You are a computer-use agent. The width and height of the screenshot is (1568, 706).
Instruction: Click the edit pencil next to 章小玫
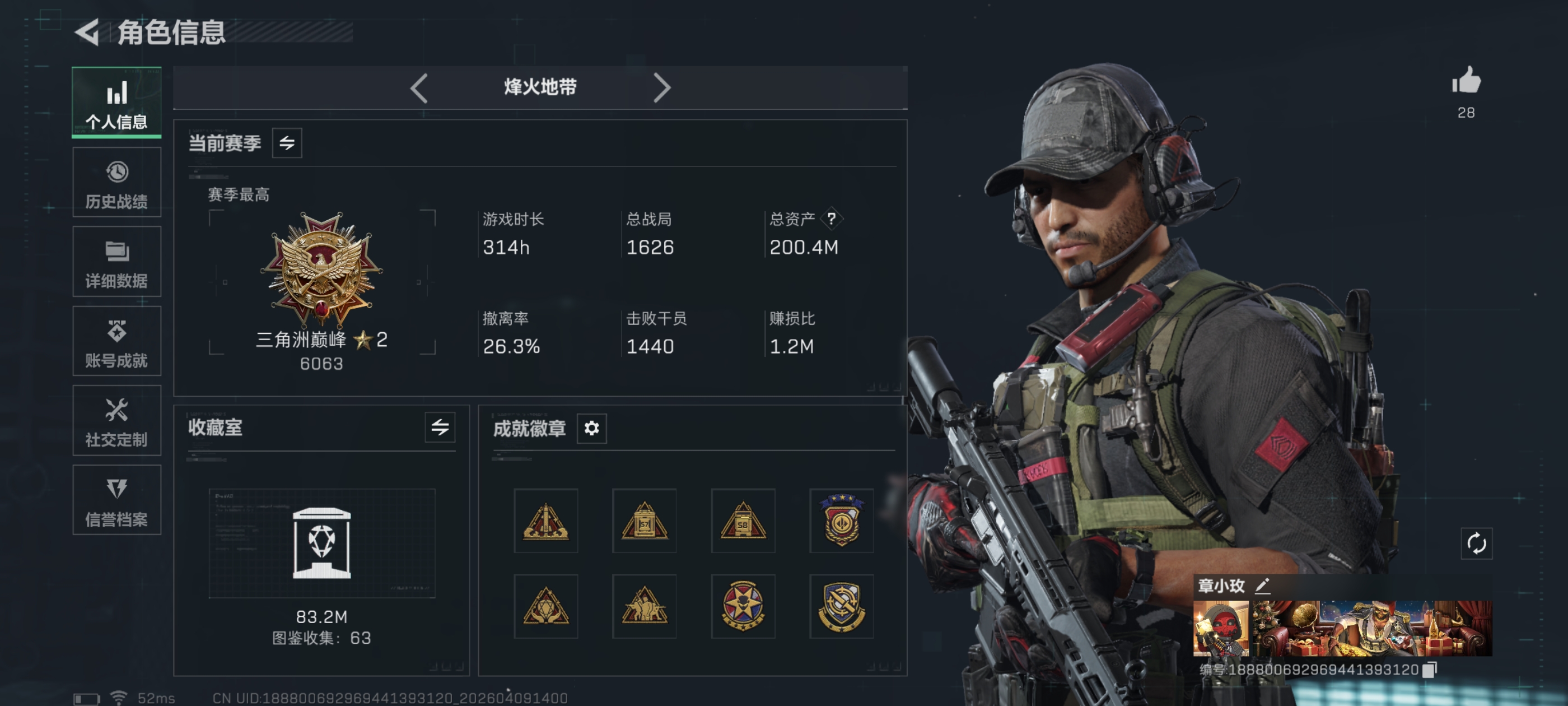coord(1262,586)
